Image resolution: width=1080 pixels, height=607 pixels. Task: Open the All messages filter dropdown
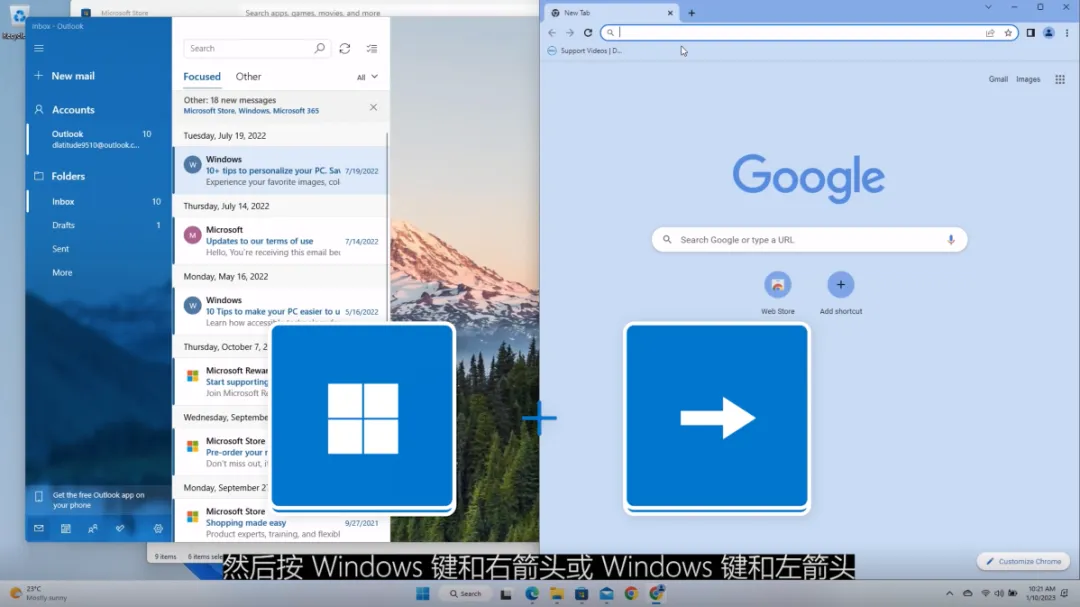pyautogui.click(x=363, y=76)
